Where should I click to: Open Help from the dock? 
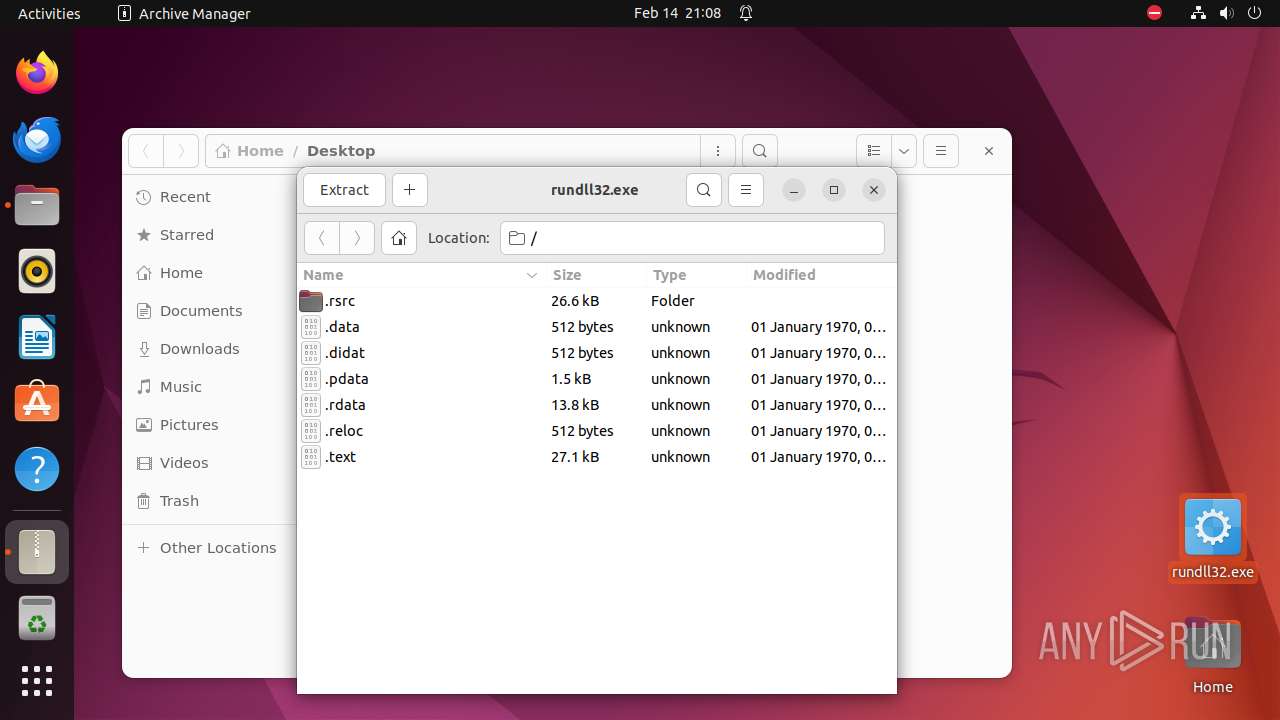(x=37, y=469)
